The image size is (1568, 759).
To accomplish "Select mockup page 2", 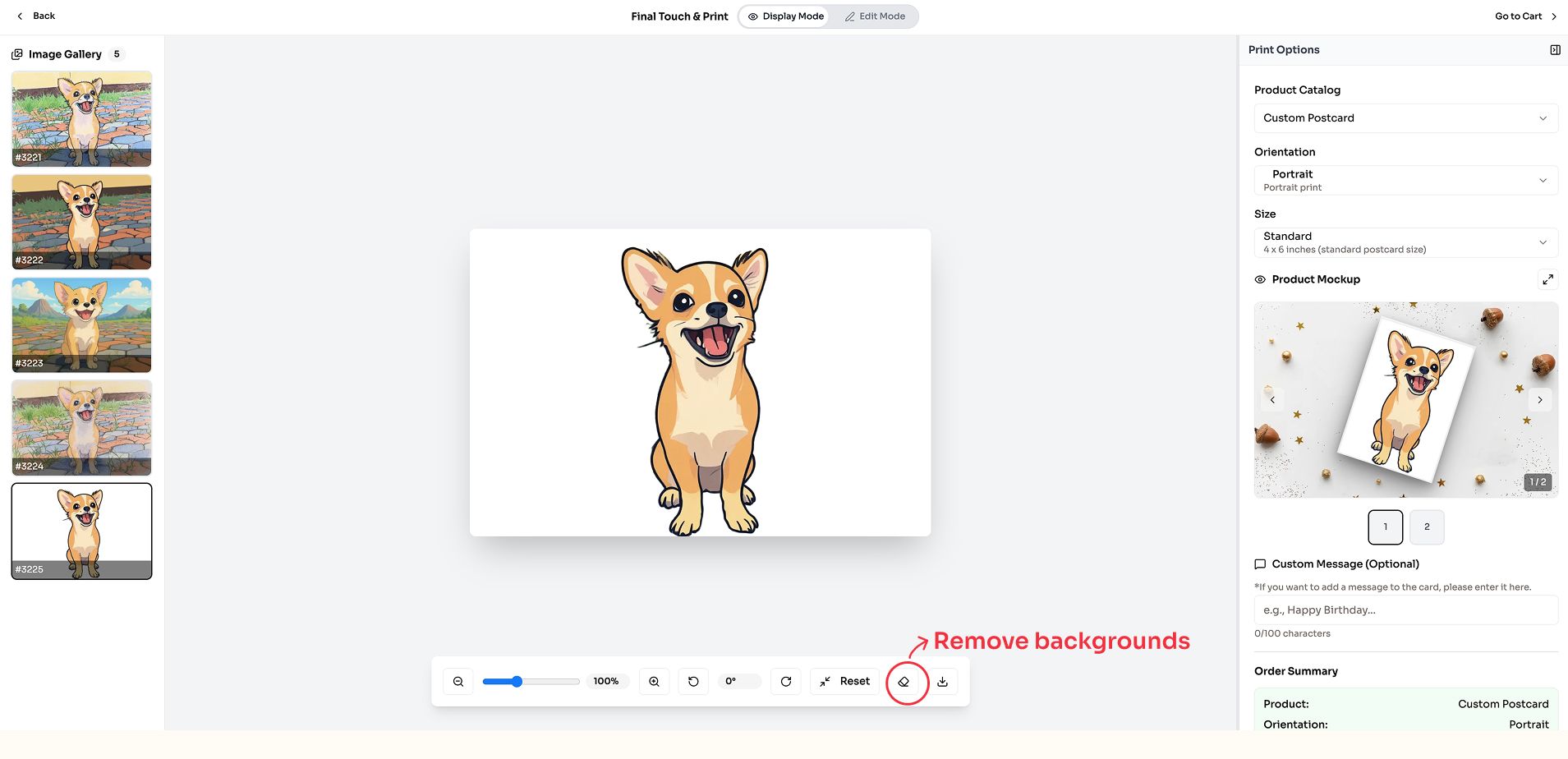I will (1427, 527).
